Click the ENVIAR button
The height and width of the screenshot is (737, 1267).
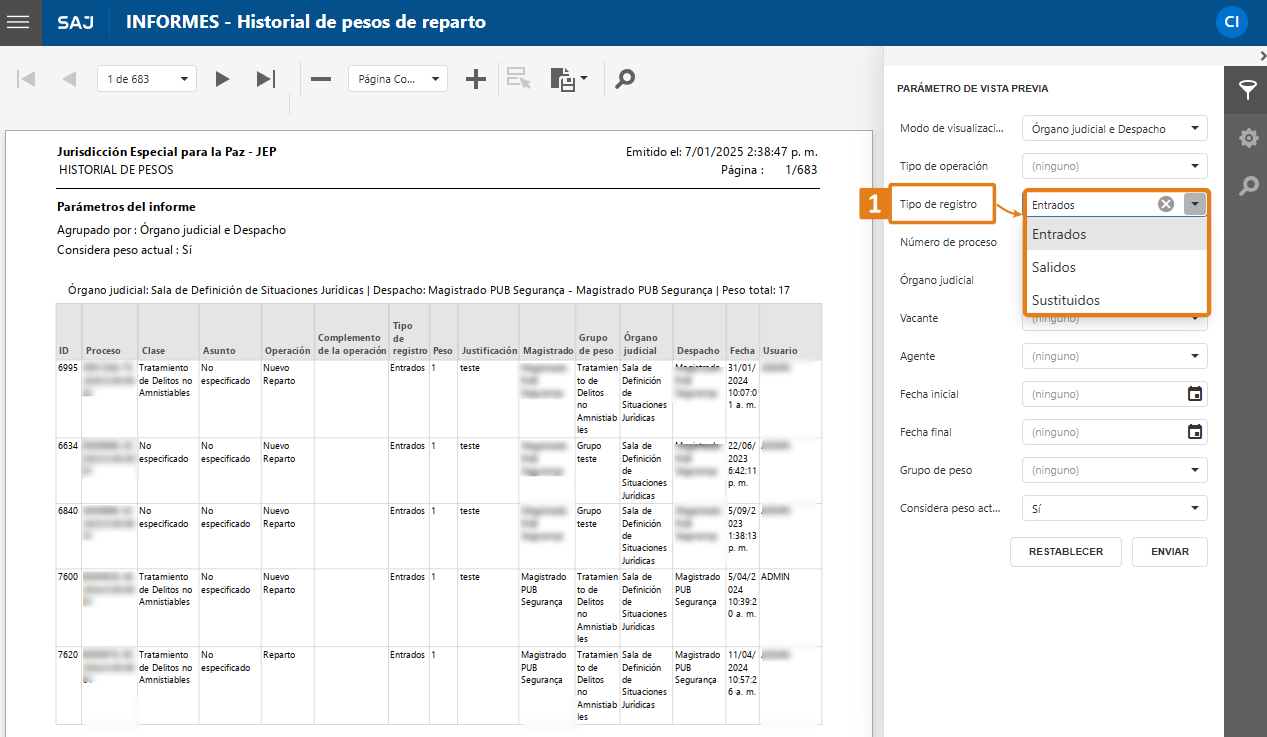(1169, 552)
